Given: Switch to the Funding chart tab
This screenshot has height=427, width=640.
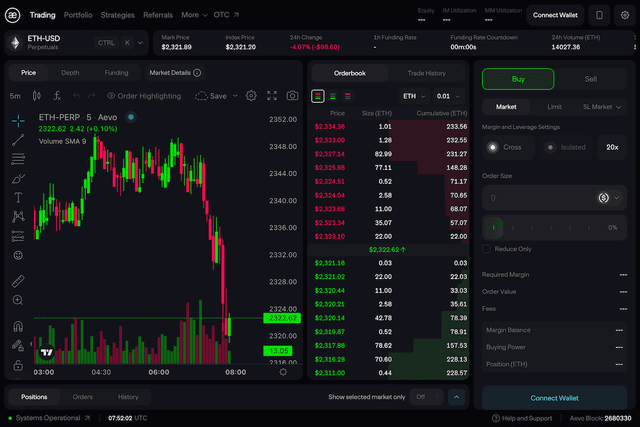Looking at the screenshot, I should (x=116, y=73).
